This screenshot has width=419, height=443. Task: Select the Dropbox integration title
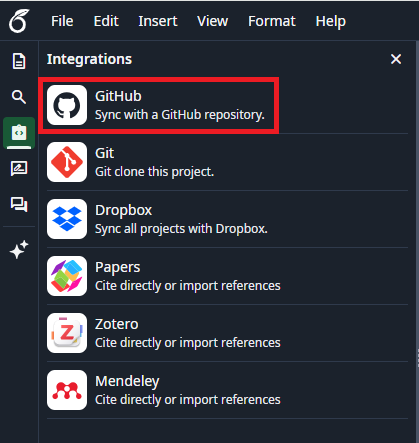pyautogui.click(x=124, y=210)
